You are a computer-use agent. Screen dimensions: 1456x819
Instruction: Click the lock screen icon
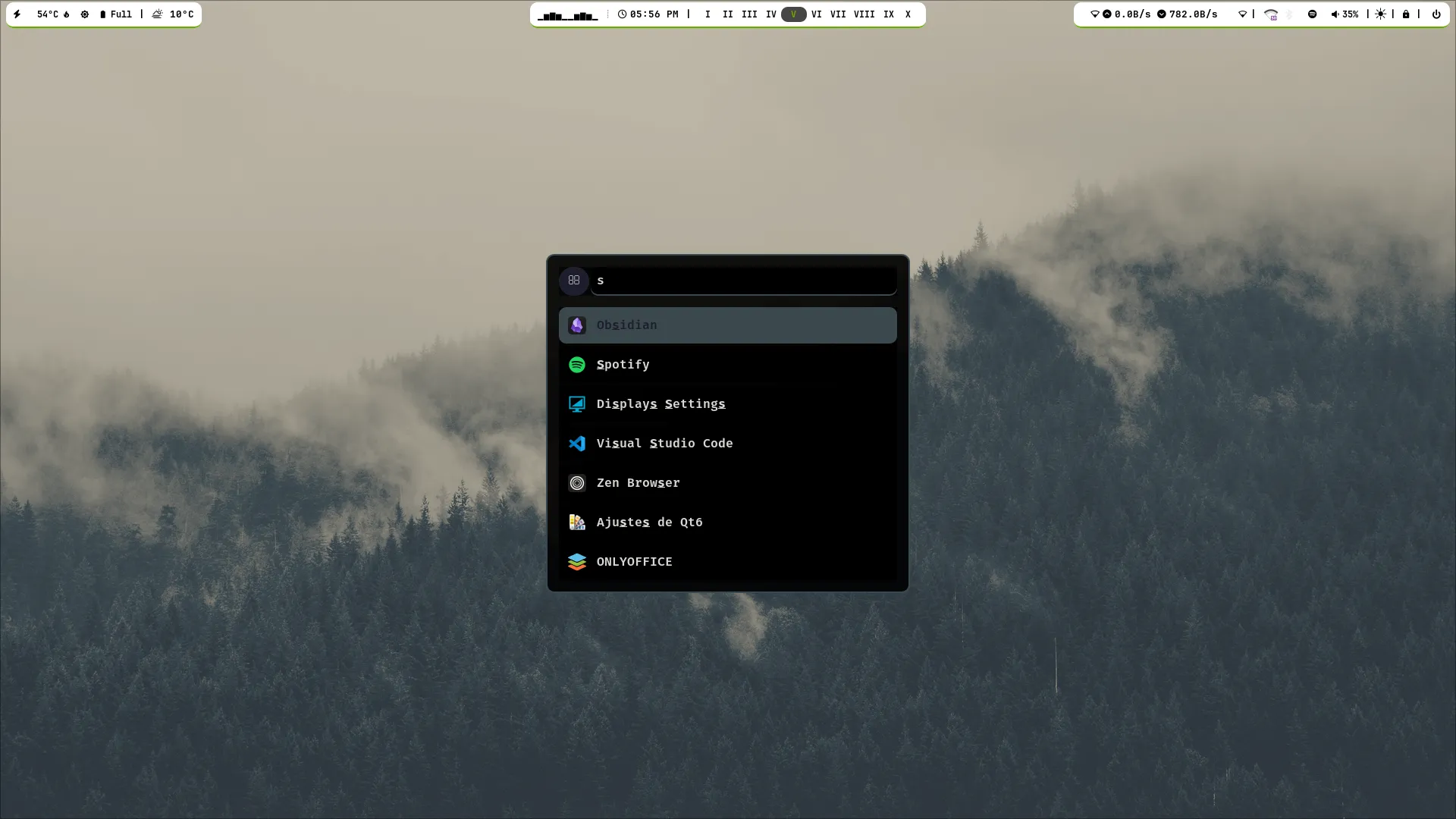[x=1406, y=14]
